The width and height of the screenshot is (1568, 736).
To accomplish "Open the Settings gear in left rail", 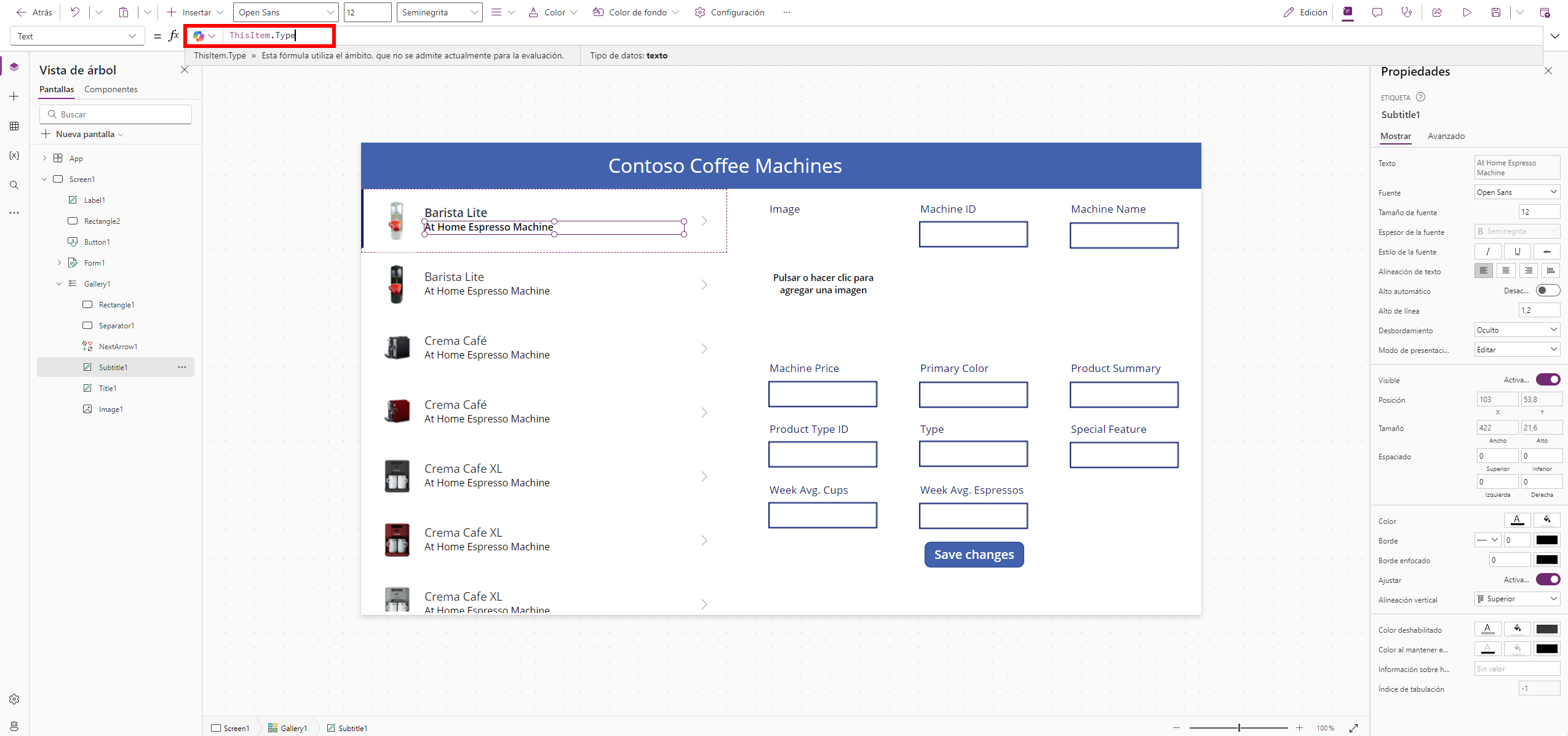I will pyautogui.click(x=14, y=699).
